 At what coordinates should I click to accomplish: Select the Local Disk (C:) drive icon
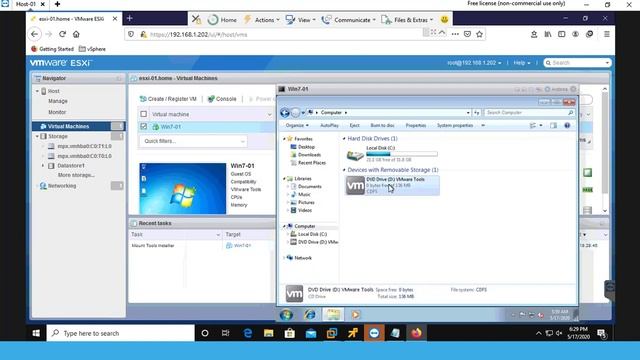(355, 154)
